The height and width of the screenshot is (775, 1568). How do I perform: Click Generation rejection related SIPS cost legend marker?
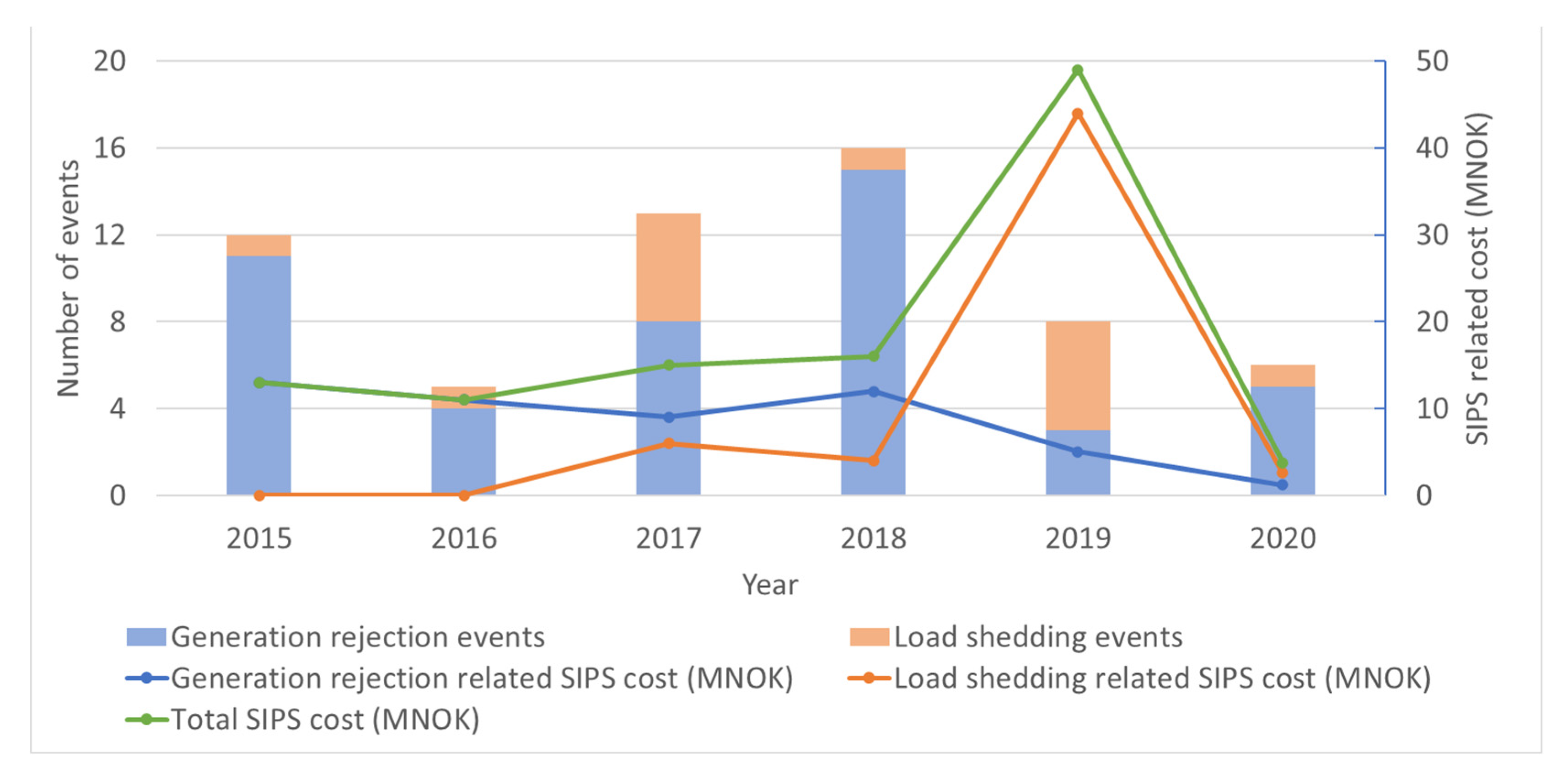click(146, 678)
